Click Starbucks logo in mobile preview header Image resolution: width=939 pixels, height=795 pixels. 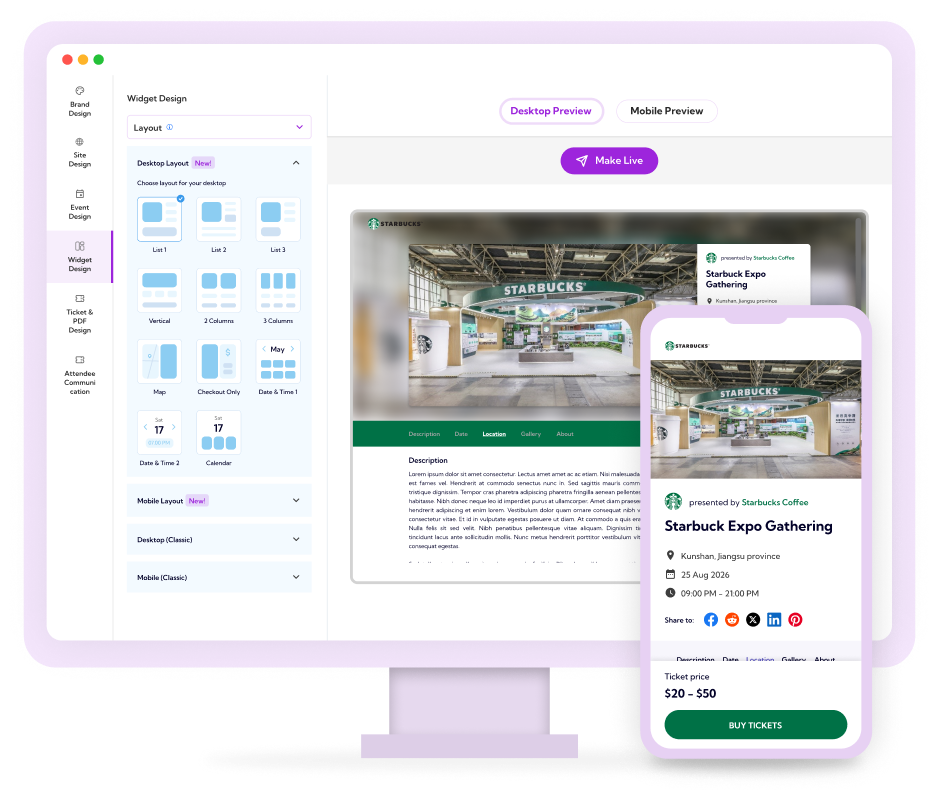pyautogui.click(x=687, y=345)
